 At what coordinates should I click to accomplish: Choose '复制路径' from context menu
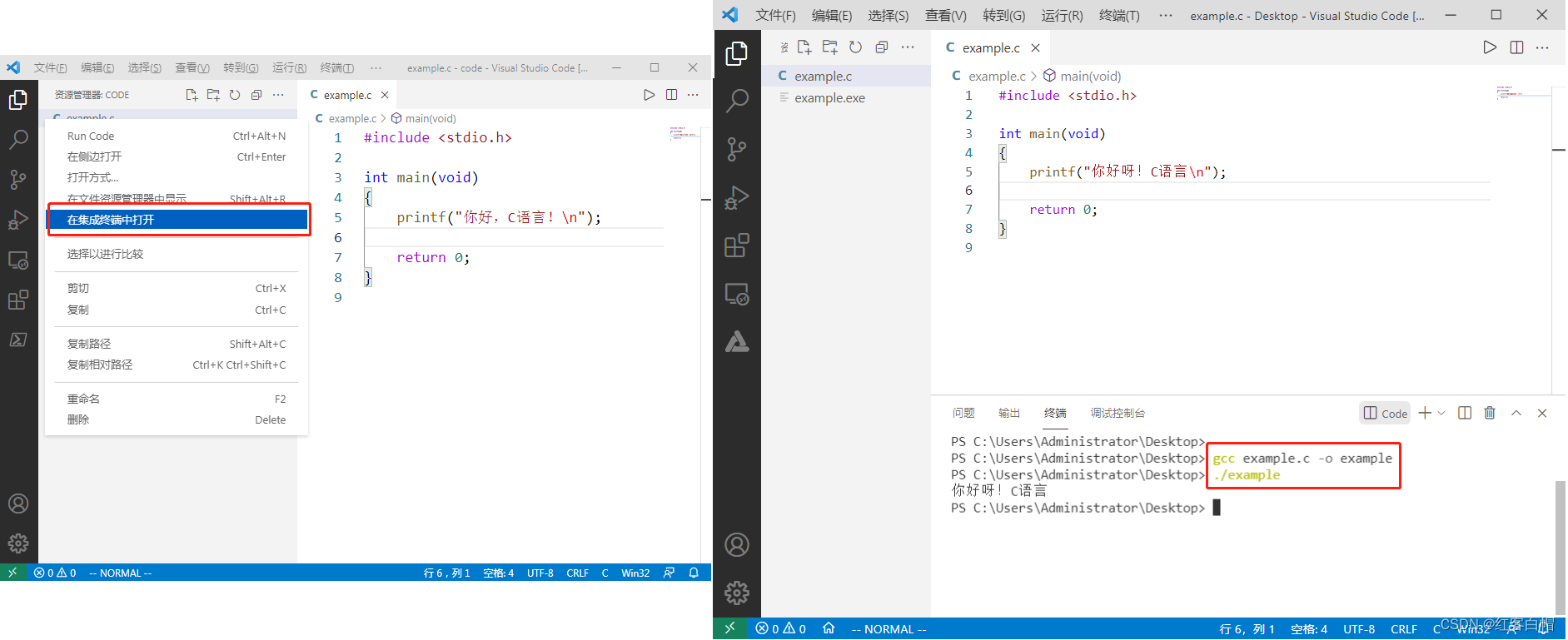click(x=177, y=344)
